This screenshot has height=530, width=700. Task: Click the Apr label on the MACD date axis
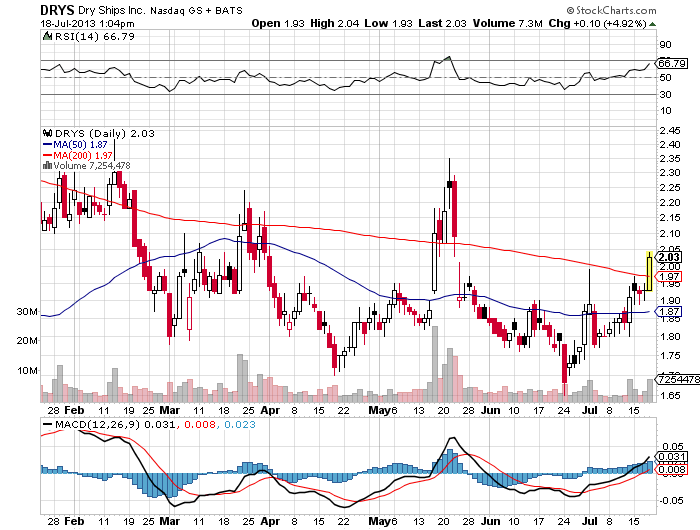(x=270, y=521)
